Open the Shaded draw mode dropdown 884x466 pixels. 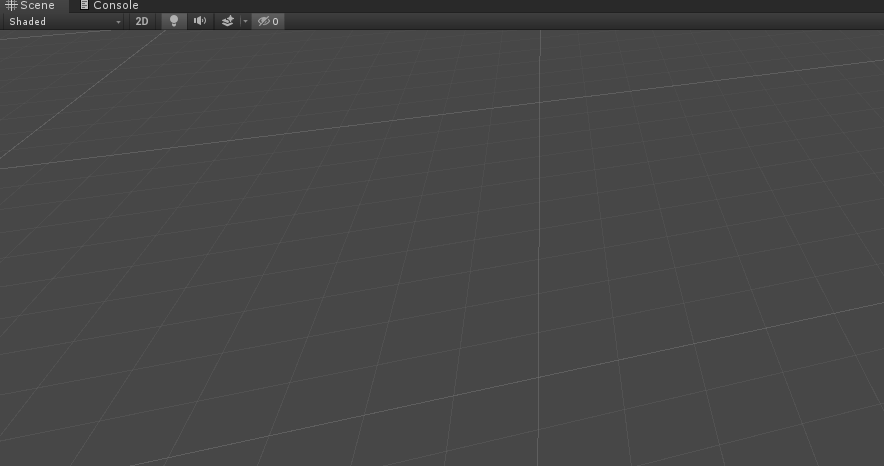[64, 21]
